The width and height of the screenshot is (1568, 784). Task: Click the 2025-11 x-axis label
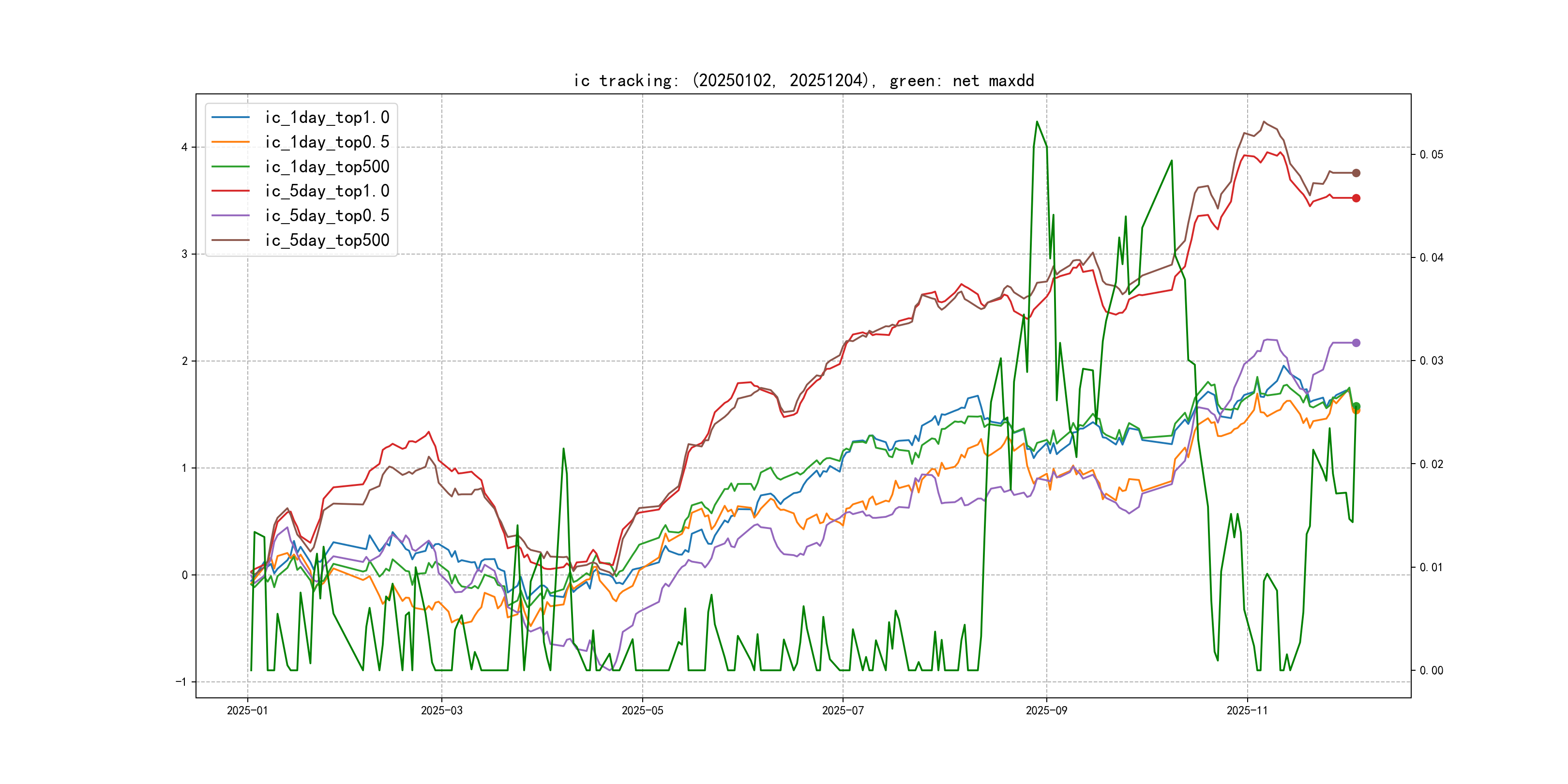click(x=1247, y=710)
